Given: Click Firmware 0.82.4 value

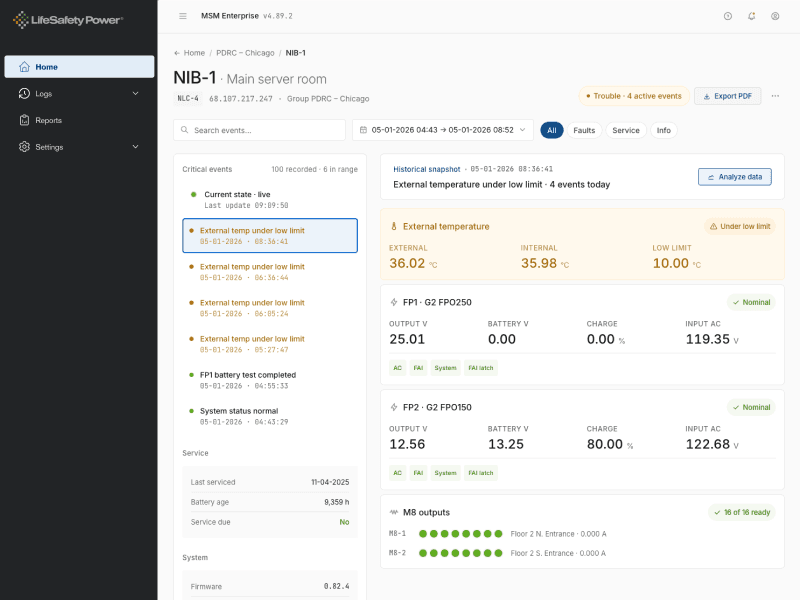Looking at the screenshot, I should click(337, 586).
